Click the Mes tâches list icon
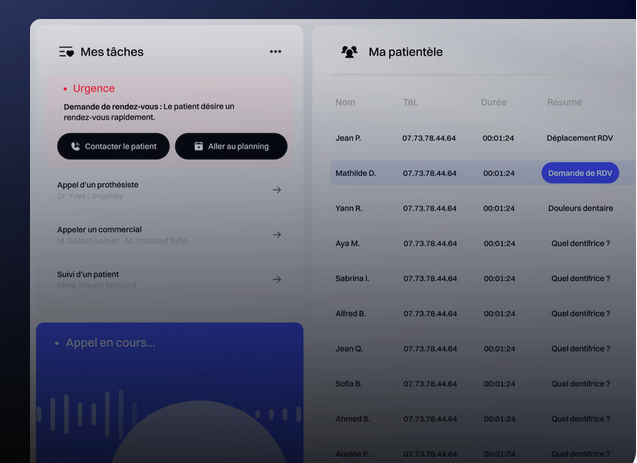Screen dimensions: 637x463 66,52
